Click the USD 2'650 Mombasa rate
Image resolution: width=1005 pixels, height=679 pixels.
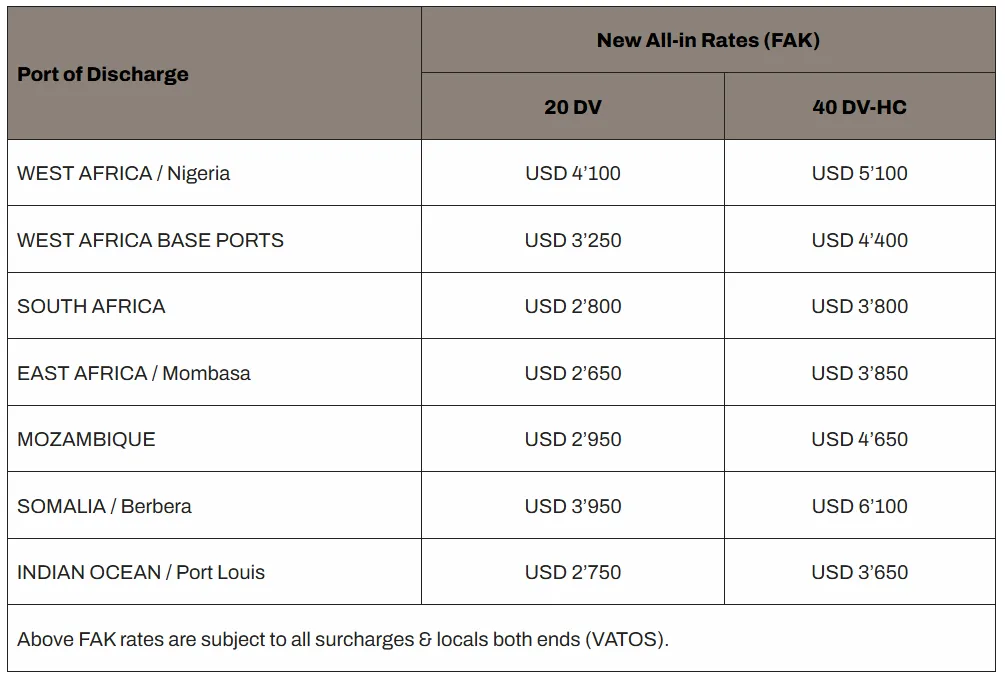573,373
